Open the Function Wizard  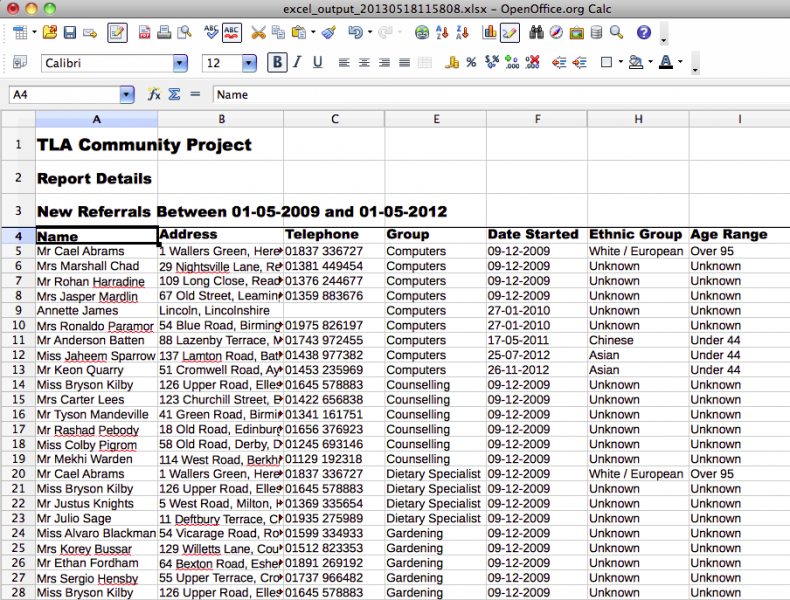[x=154, y=94]
